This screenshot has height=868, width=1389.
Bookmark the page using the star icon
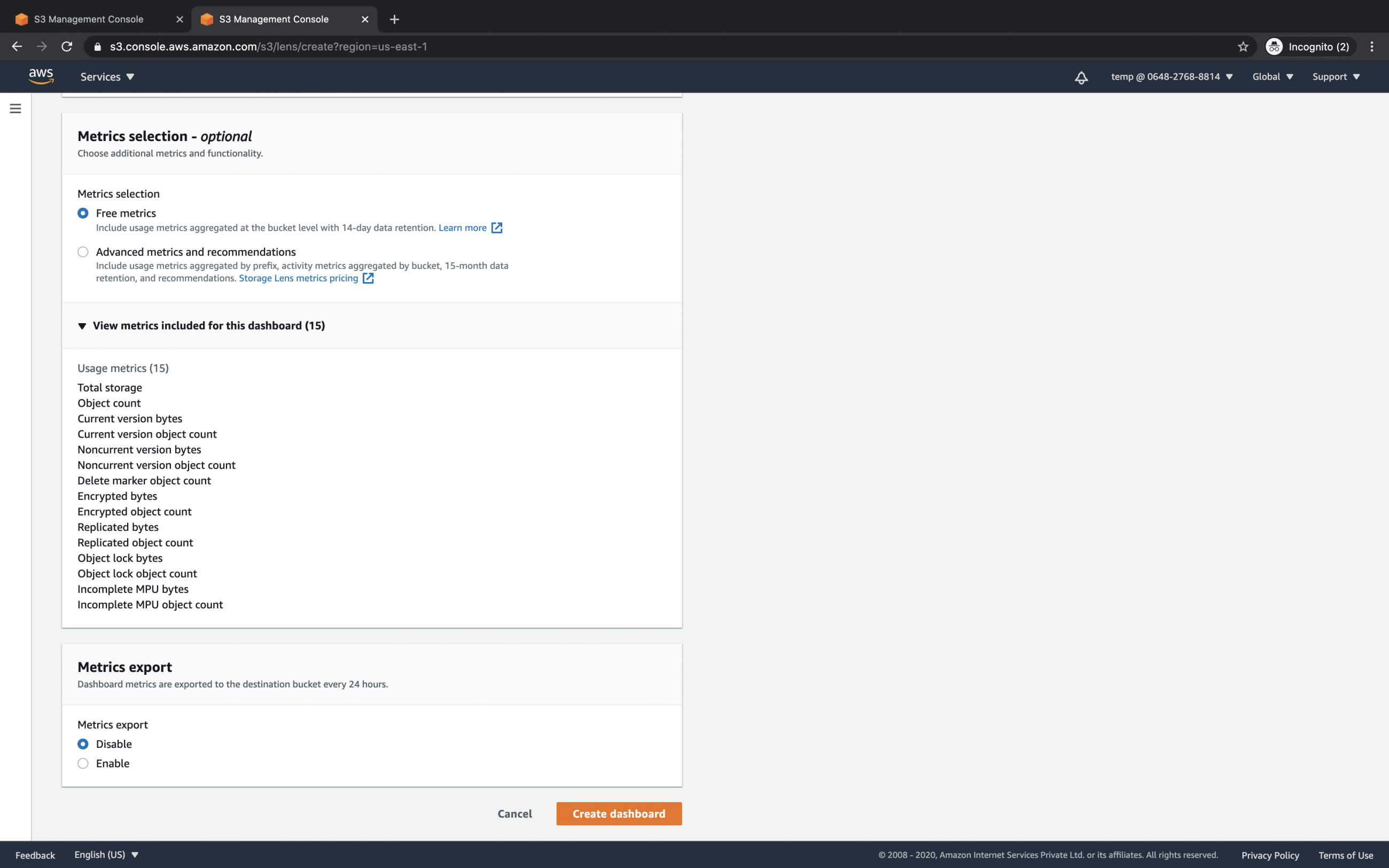click(x=1242, y=46)
